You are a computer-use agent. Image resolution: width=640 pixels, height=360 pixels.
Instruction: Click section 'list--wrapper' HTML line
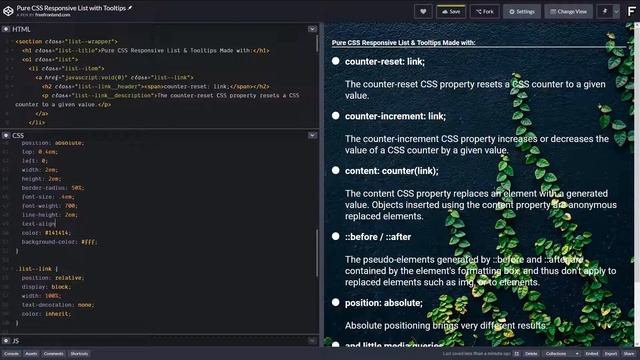67,42
